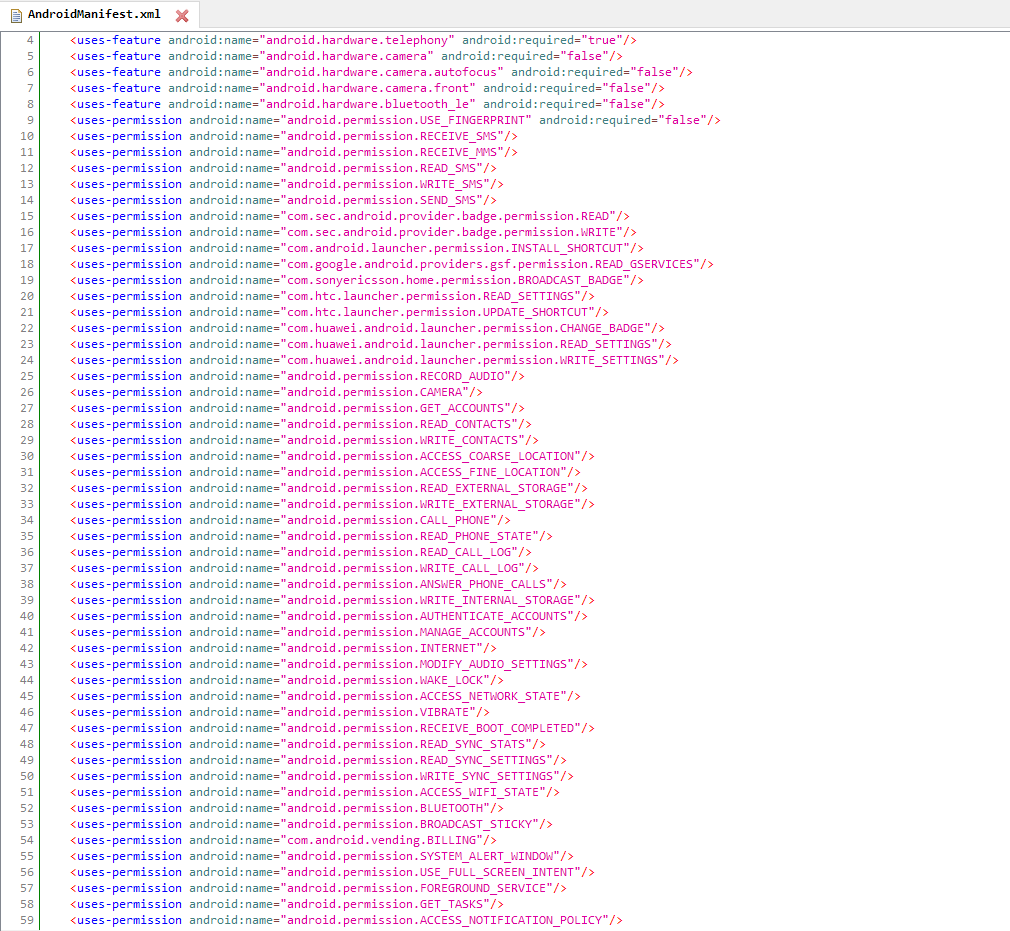Click the com.android.vending.BILLING text
1010x931 pixels.
(x=381, y=840)
